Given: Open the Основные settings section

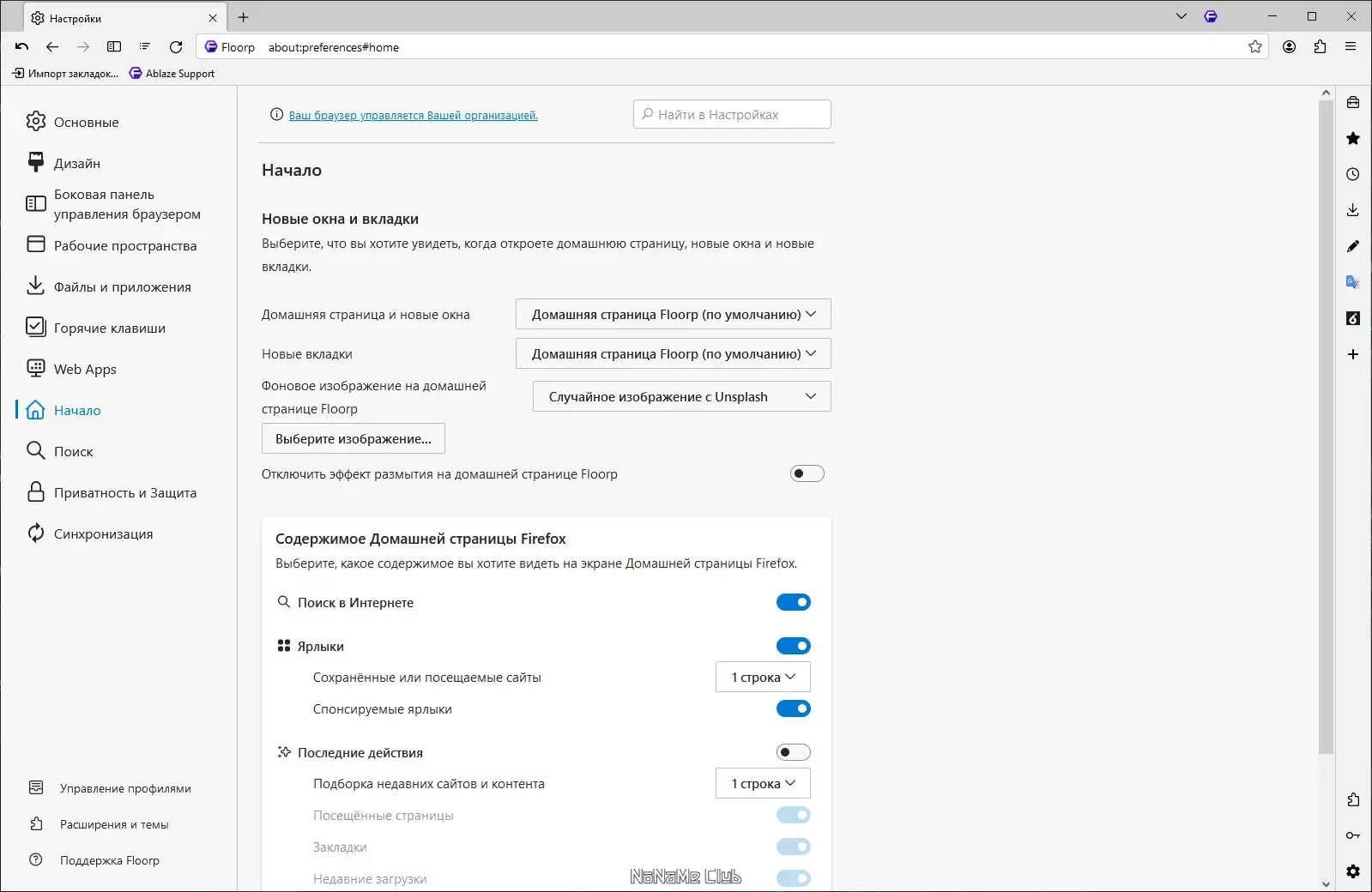Looking at the screenshot, I should pyautogui.click(x=73, y=122).
